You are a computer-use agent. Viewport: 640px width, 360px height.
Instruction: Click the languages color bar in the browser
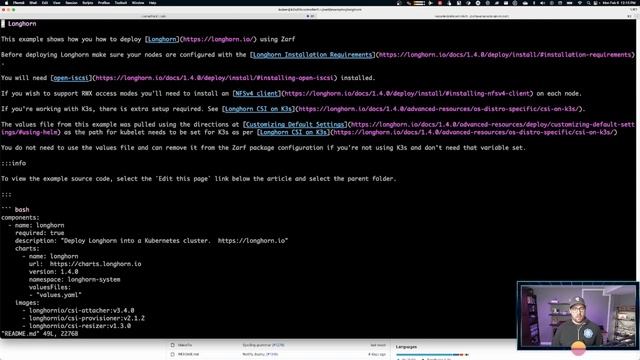pos(432,354)
